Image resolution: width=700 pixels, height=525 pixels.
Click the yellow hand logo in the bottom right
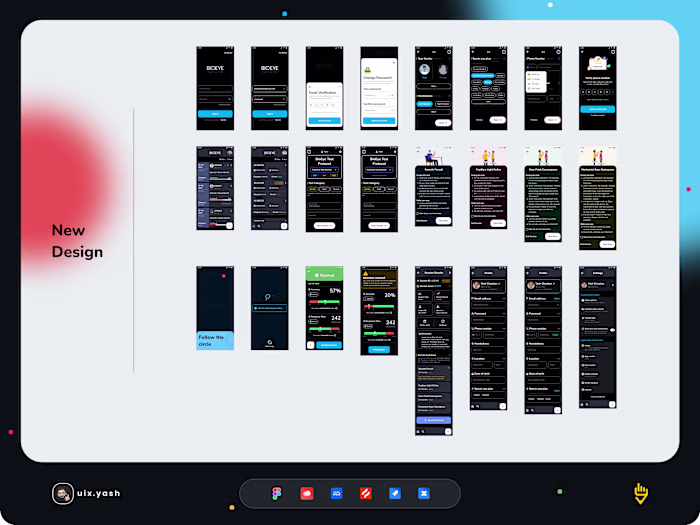(641, 493)
